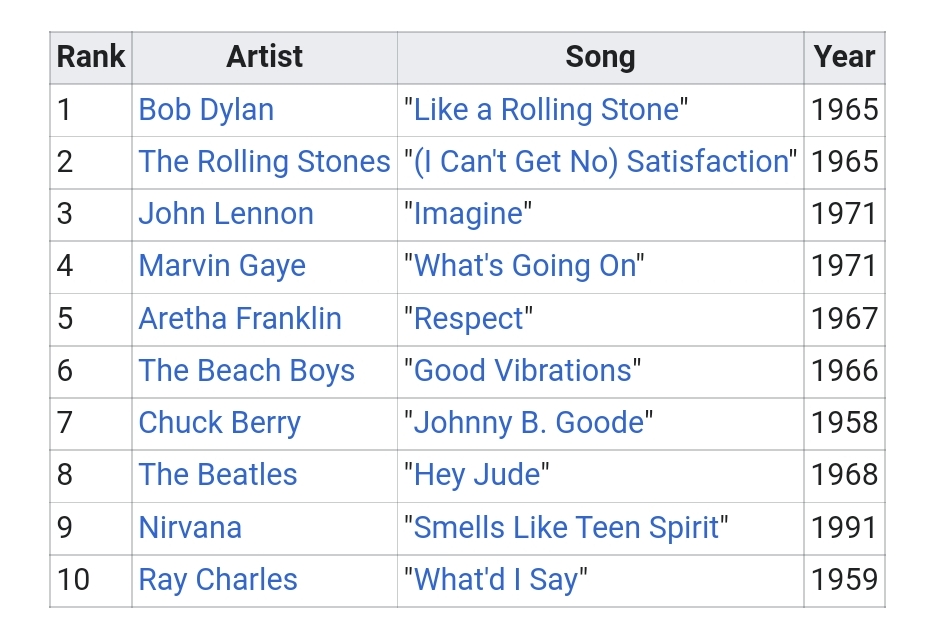Open the Bob Dylan artist link

click(206, 110)
